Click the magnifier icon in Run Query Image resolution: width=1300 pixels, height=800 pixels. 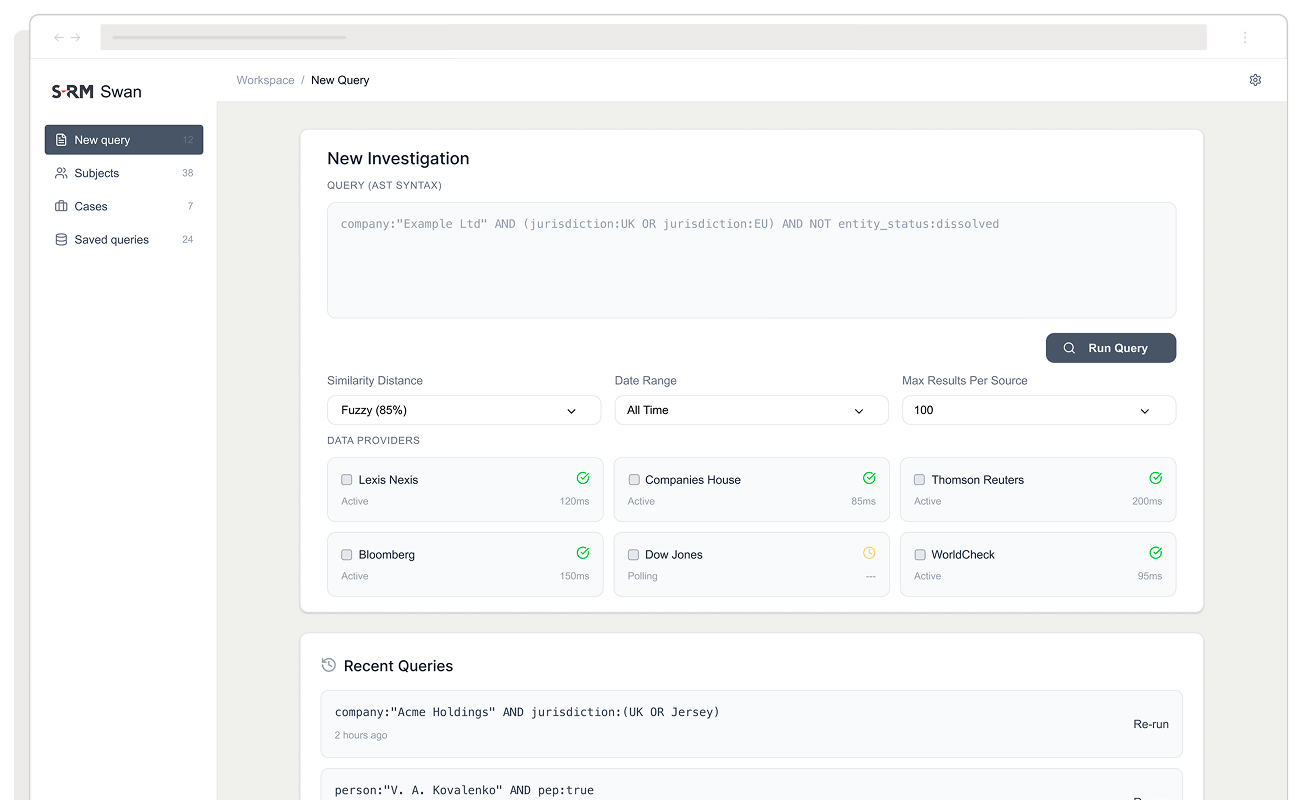pyautogui.click(x=1069, y=348)
